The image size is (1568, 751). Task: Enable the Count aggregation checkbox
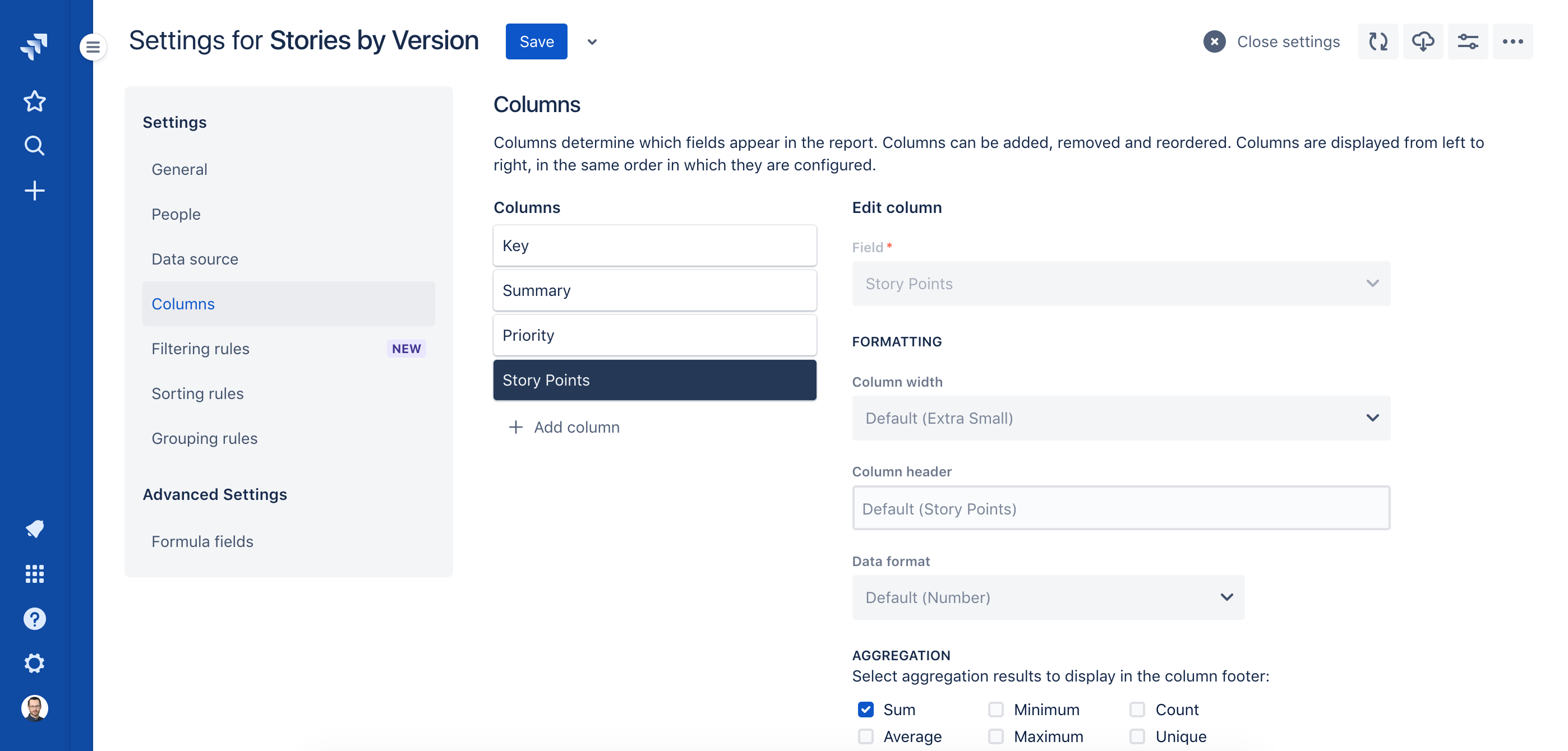tap(1137, 709)
